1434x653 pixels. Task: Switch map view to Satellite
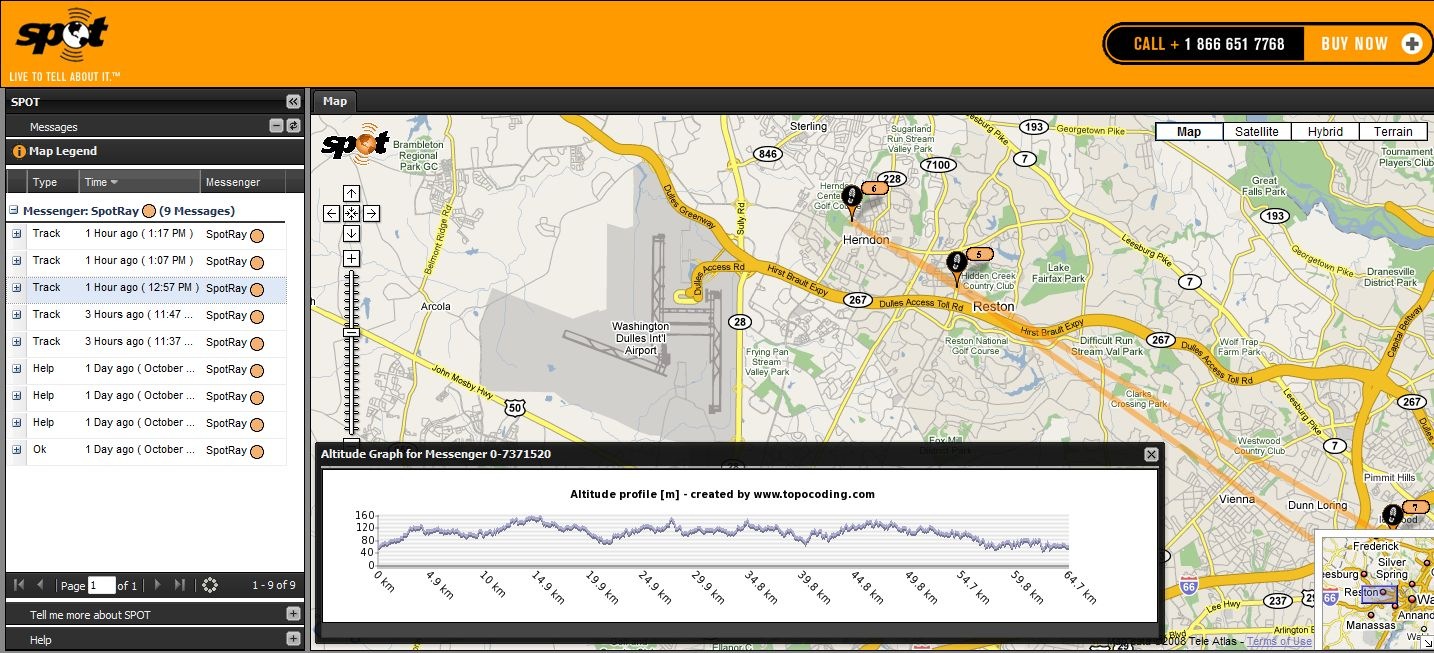click(1257, 132)
